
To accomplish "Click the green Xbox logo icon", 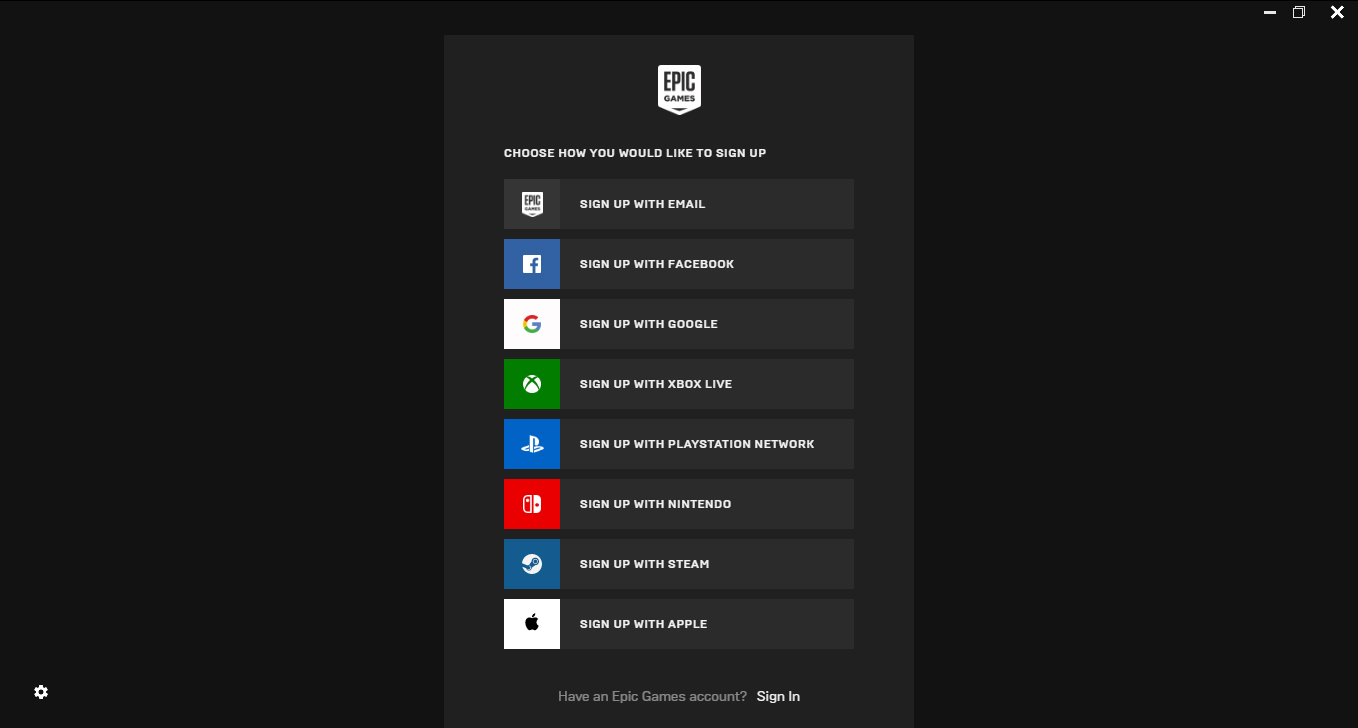I will pos(532,384).
